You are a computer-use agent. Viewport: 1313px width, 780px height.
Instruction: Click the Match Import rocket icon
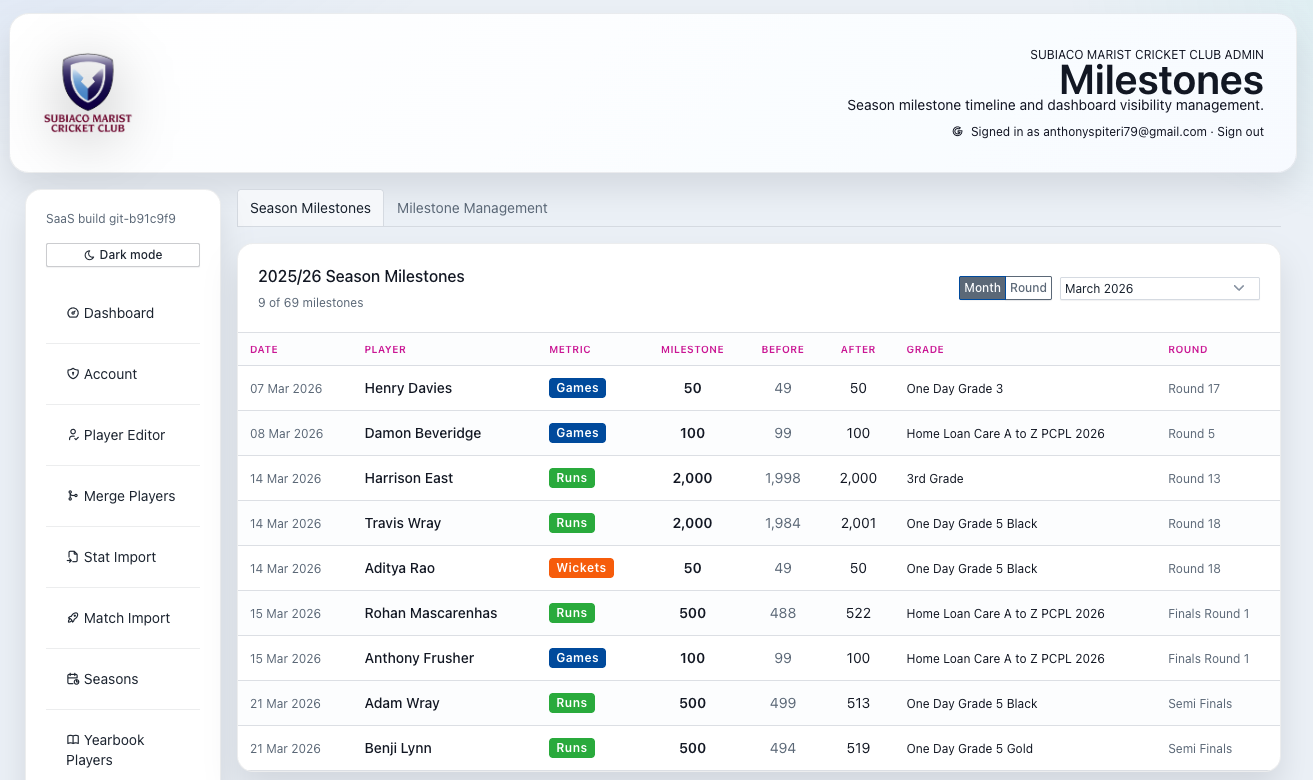72,618
